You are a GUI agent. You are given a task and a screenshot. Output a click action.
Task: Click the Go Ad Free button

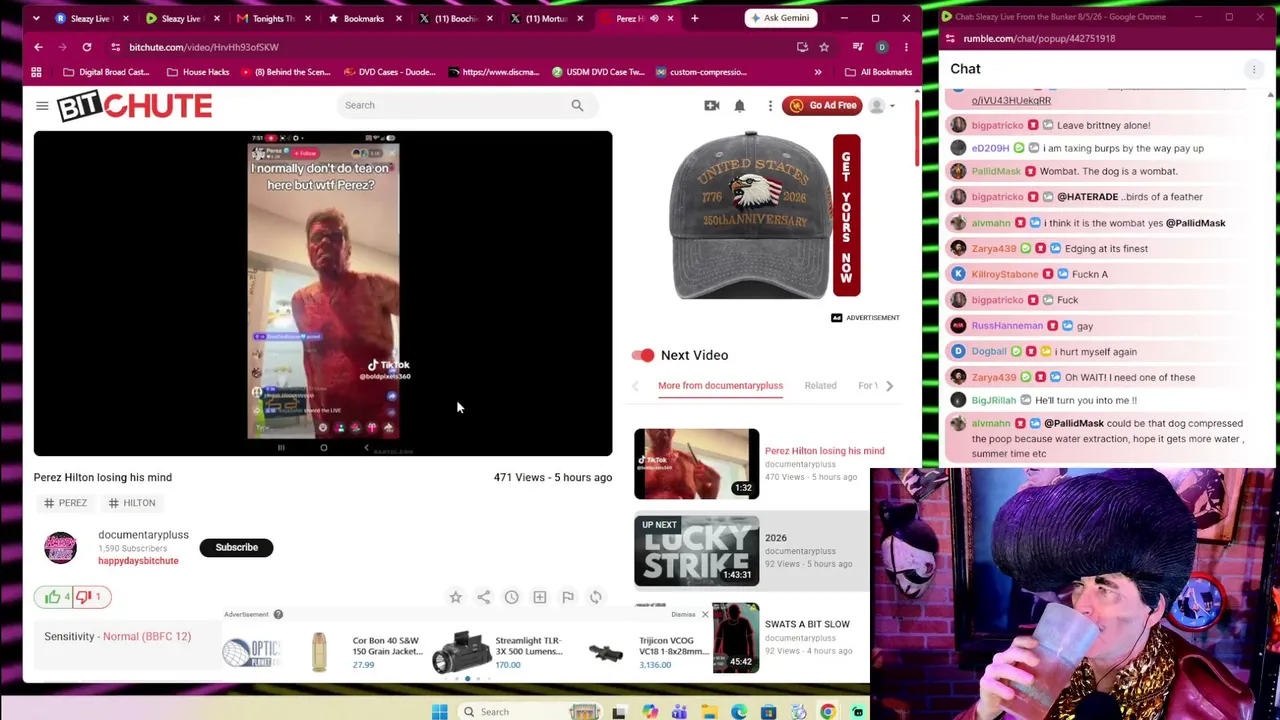(822, 105)
